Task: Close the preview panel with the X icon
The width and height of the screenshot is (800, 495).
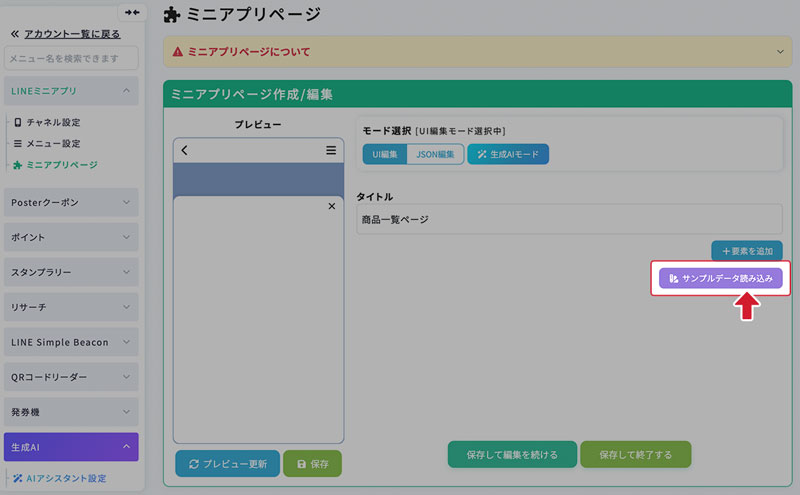Action: pyautogui.click(x=332, y=206)
